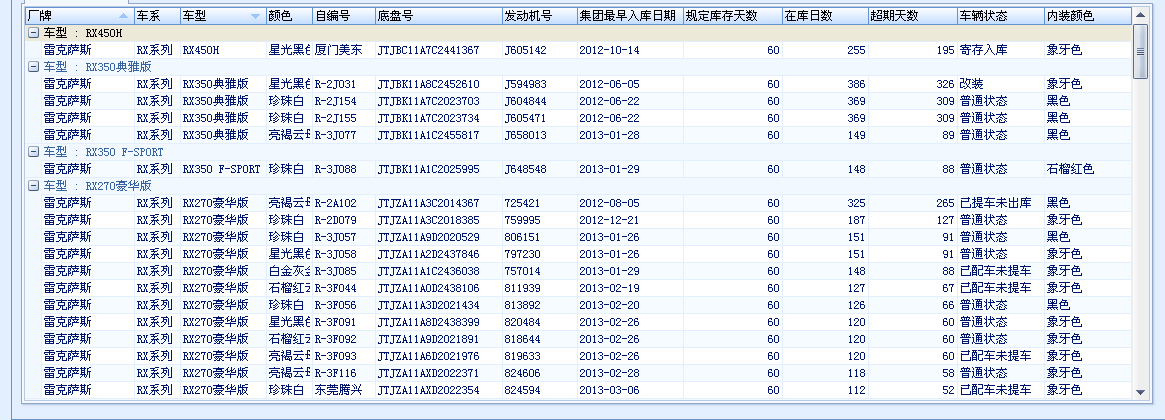The image size is (1165, 420).
Task: Sort by 在库日数 column header
Action: pos(825,16)
